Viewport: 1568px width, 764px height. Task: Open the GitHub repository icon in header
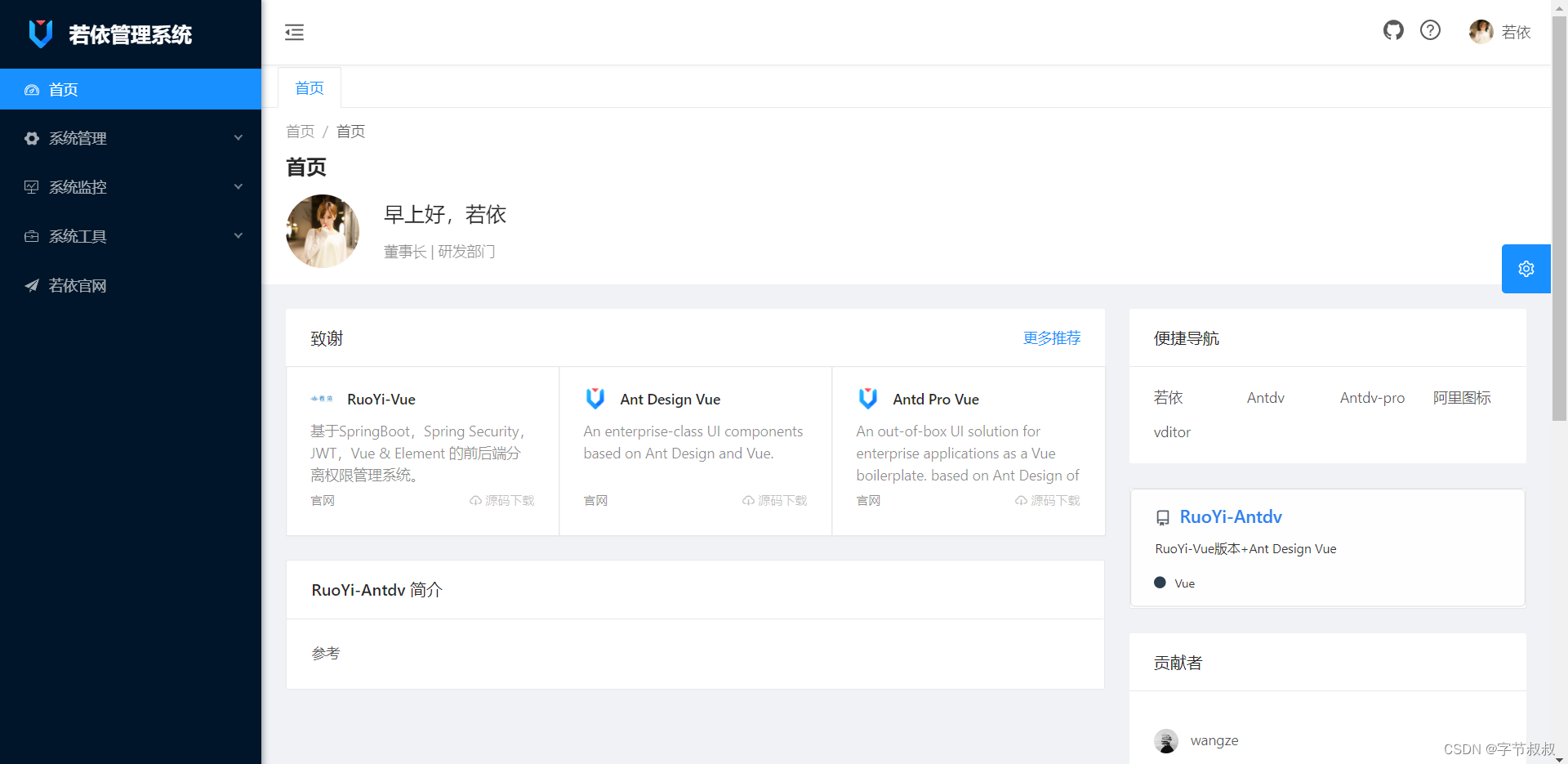click(1393, 30)
